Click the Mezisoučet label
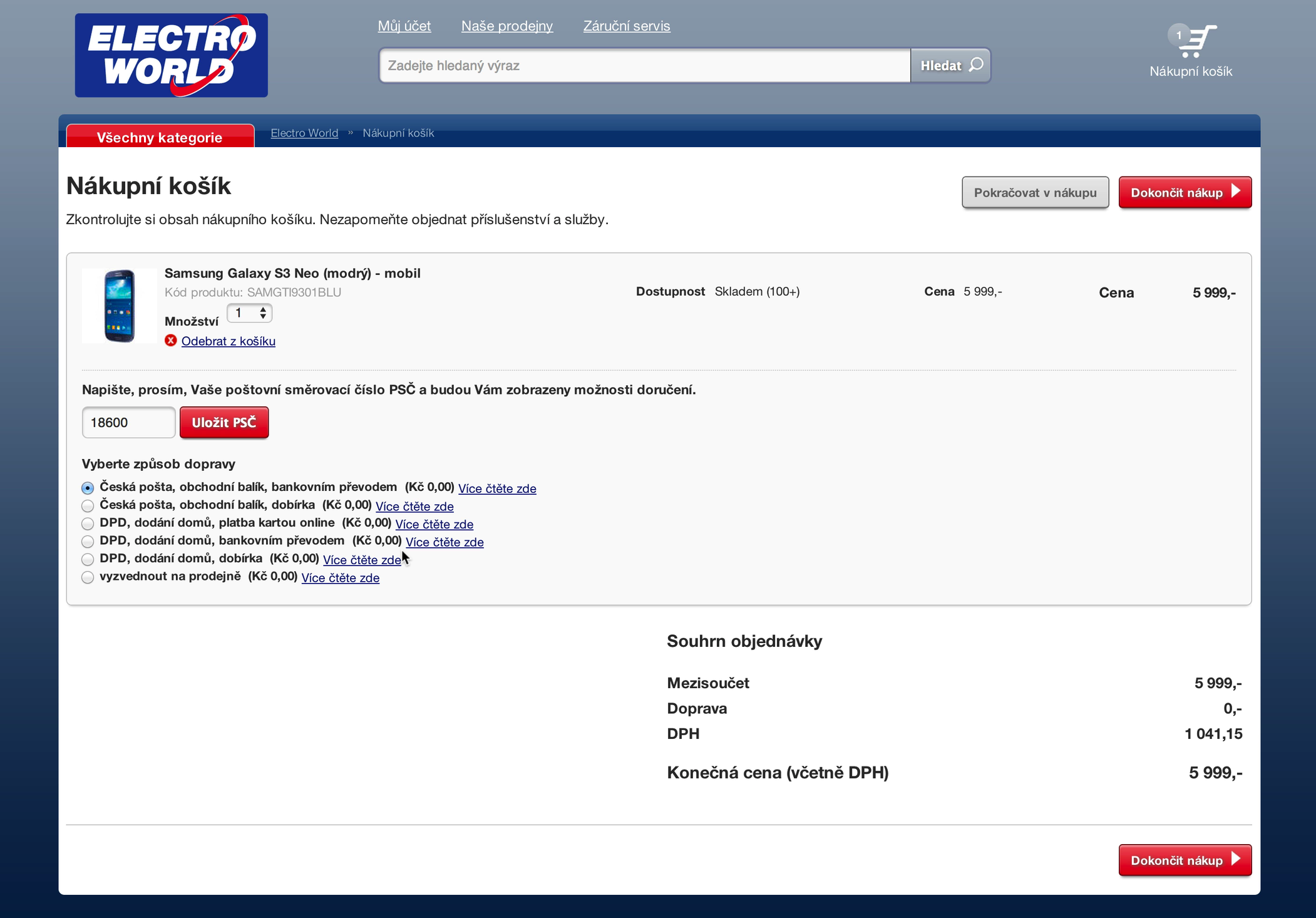The image size is (1316, 918). click(x=708, y=683)
